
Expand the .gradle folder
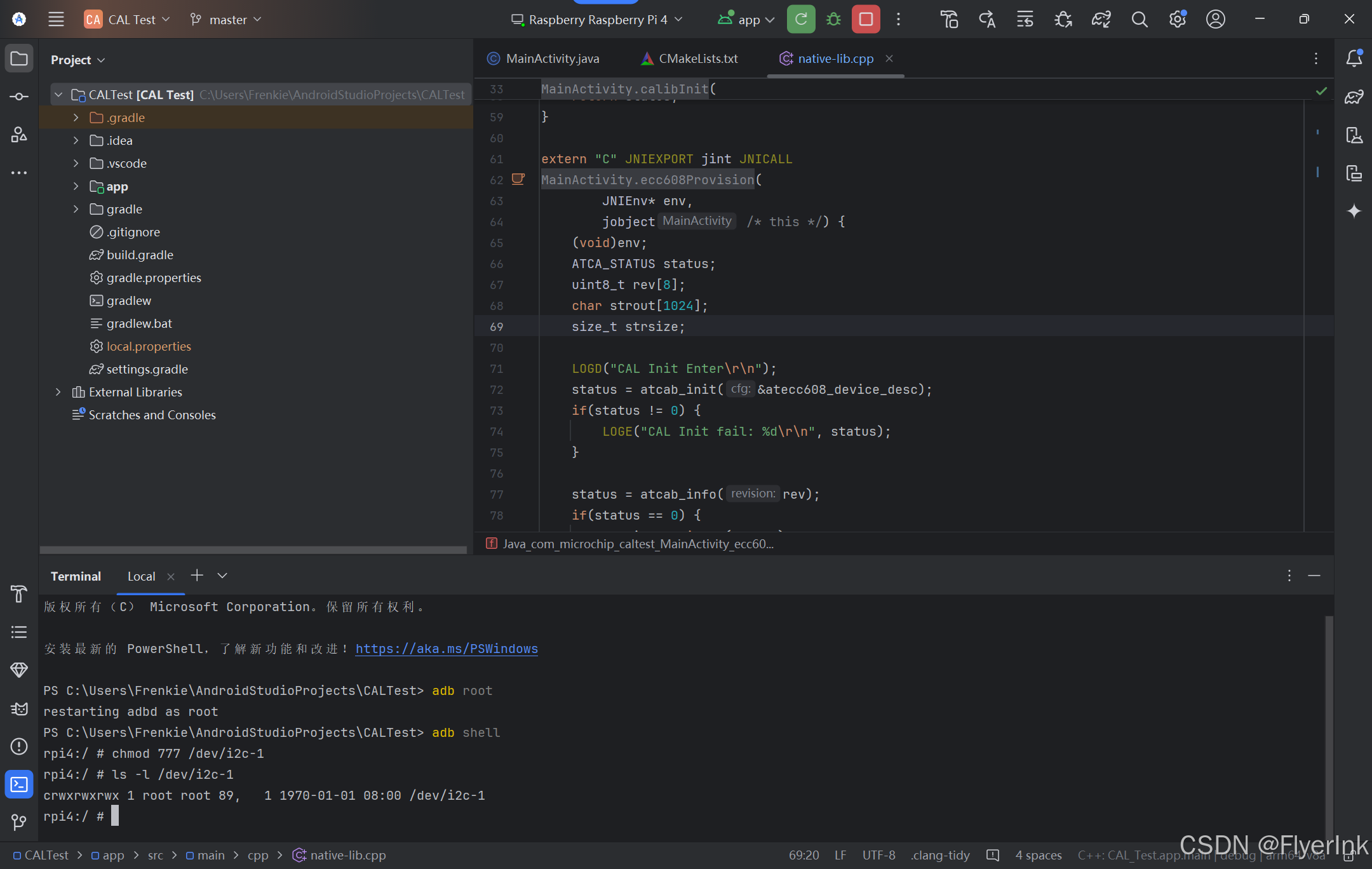76,118
